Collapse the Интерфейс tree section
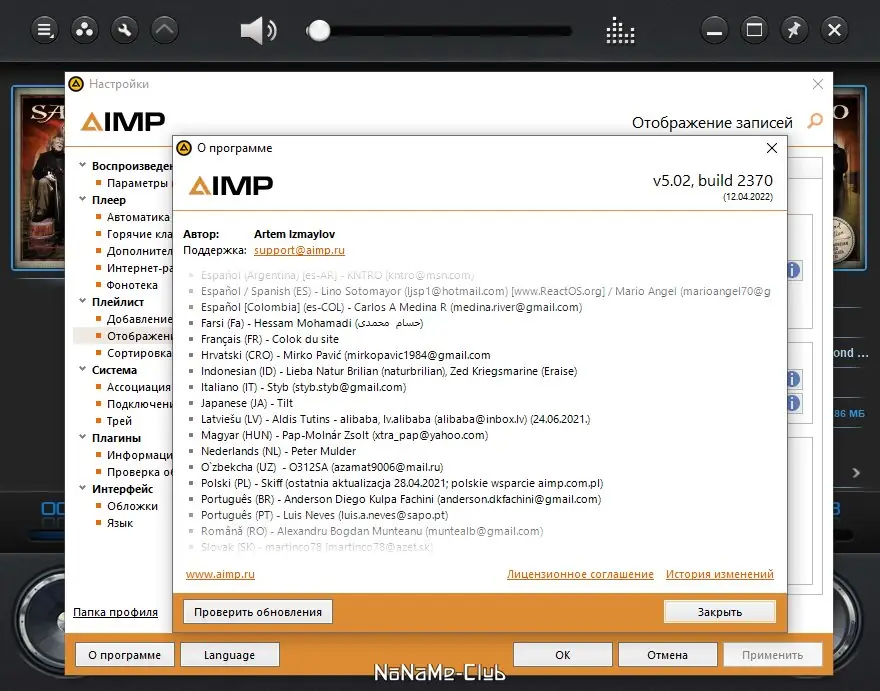 click(82, 488)
